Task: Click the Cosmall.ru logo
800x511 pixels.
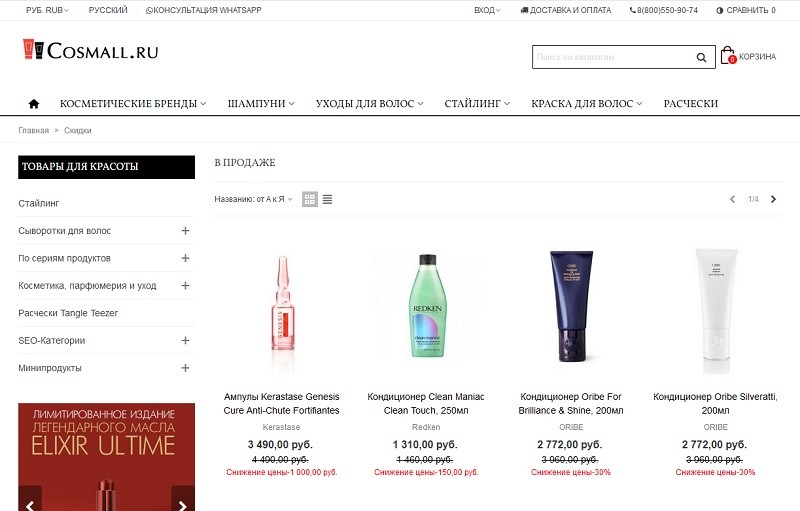Action: pyautogui.click(x=91, y=50)
